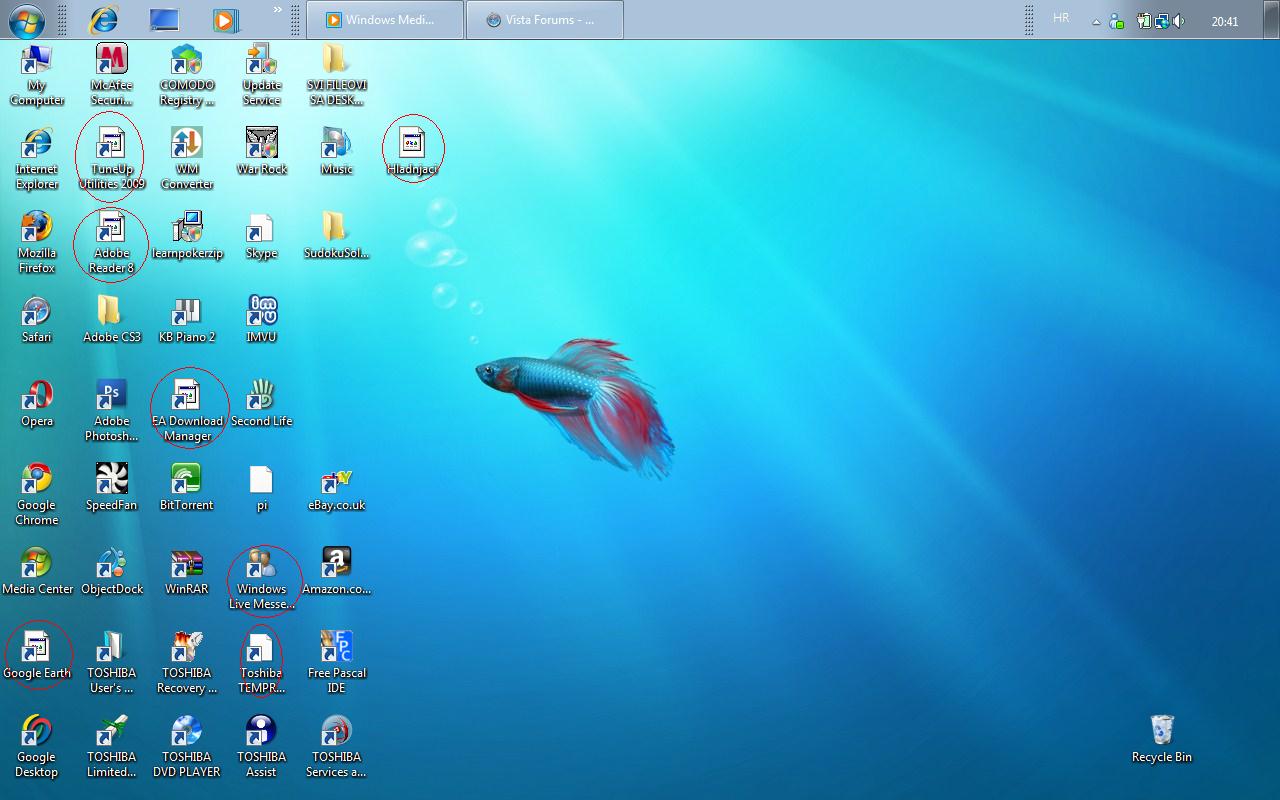Screen dimensions: 1280x800
Task: Open My Computer desktop icon
Action: click(x=37, y=76)
